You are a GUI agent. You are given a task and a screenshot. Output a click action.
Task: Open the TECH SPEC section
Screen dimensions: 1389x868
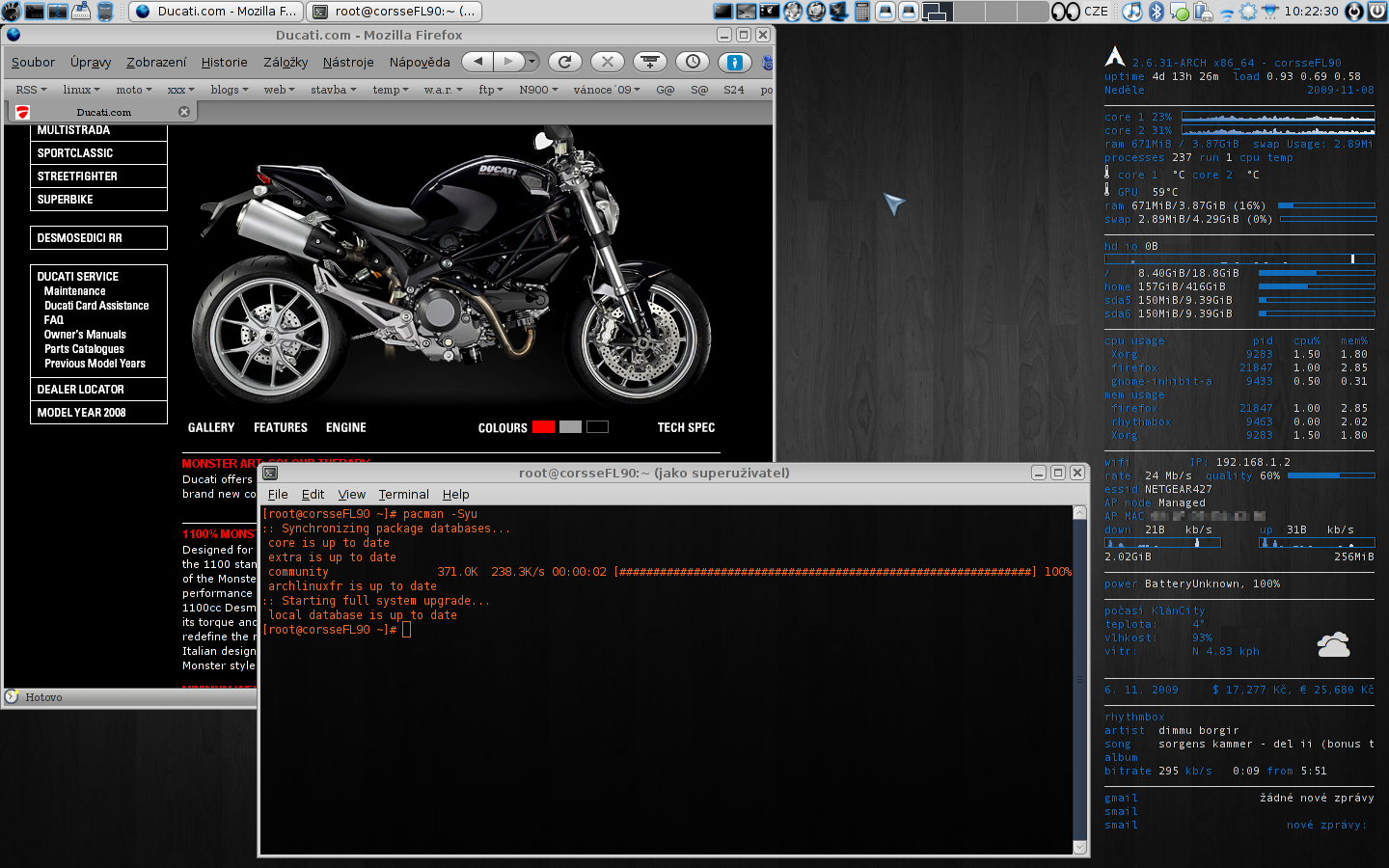tap(686, 427)
